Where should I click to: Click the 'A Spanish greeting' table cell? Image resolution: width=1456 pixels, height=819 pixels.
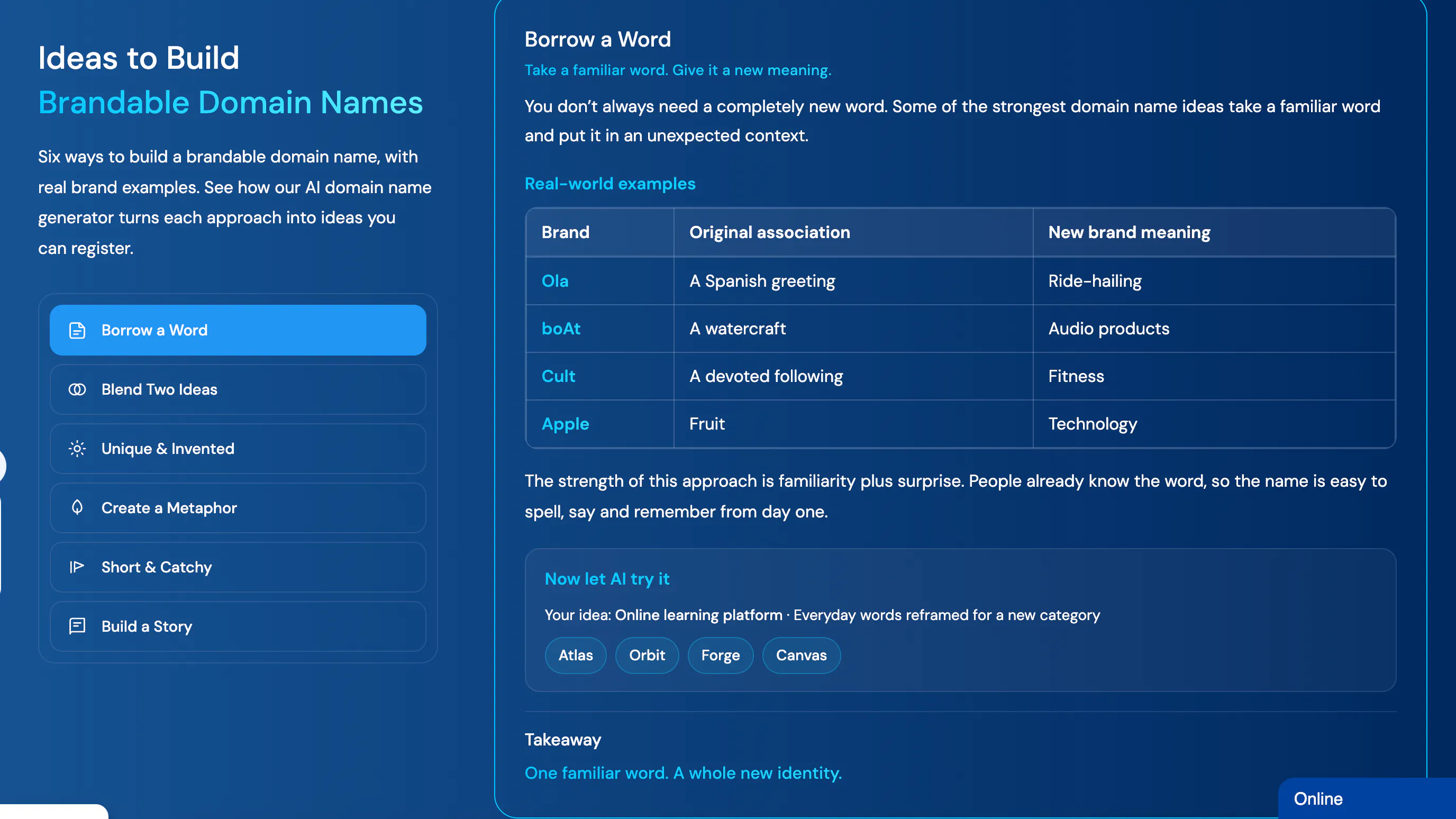853,281
